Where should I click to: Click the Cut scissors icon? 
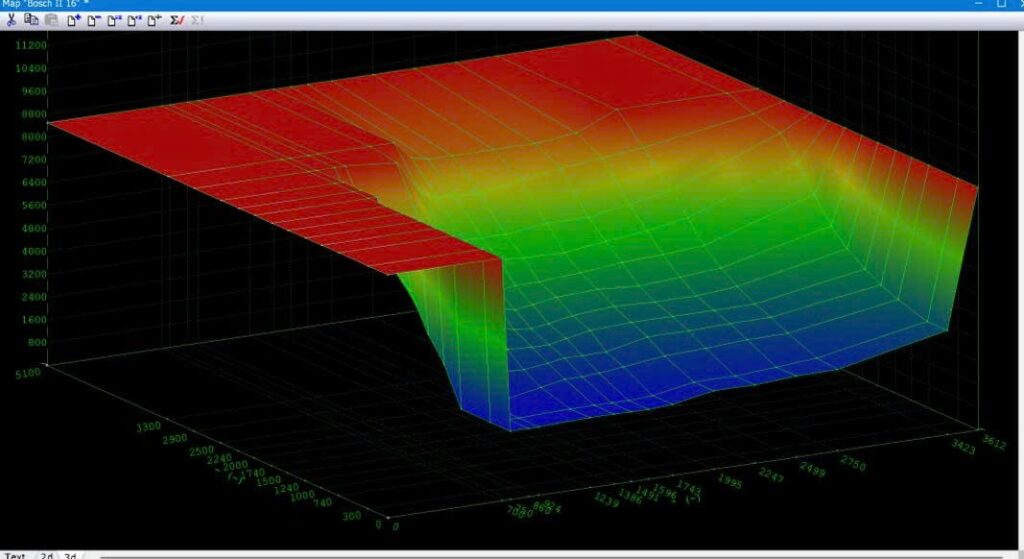(x=11, y=20)
